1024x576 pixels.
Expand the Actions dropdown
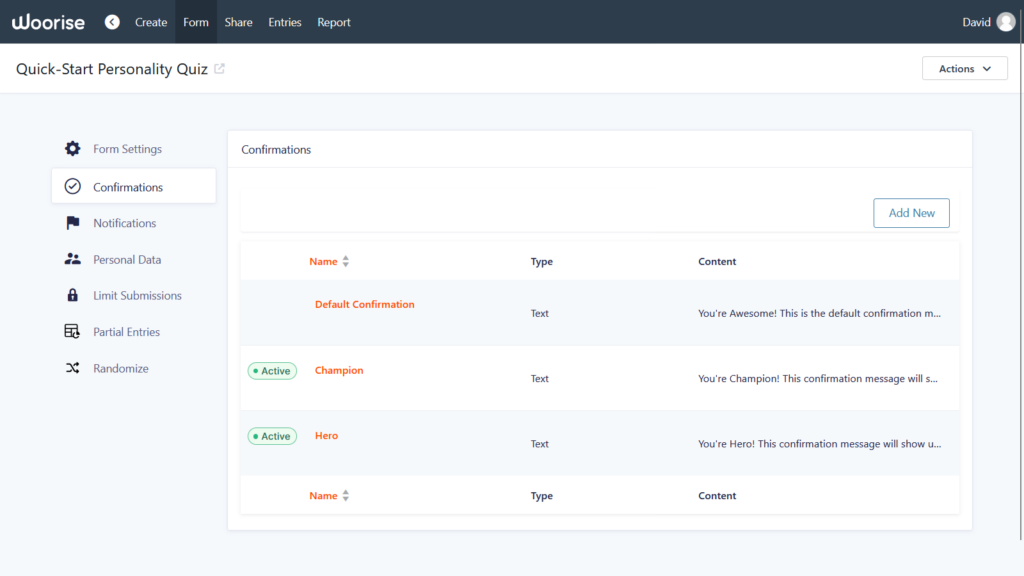pyautogui.click(x=964, y=69)
